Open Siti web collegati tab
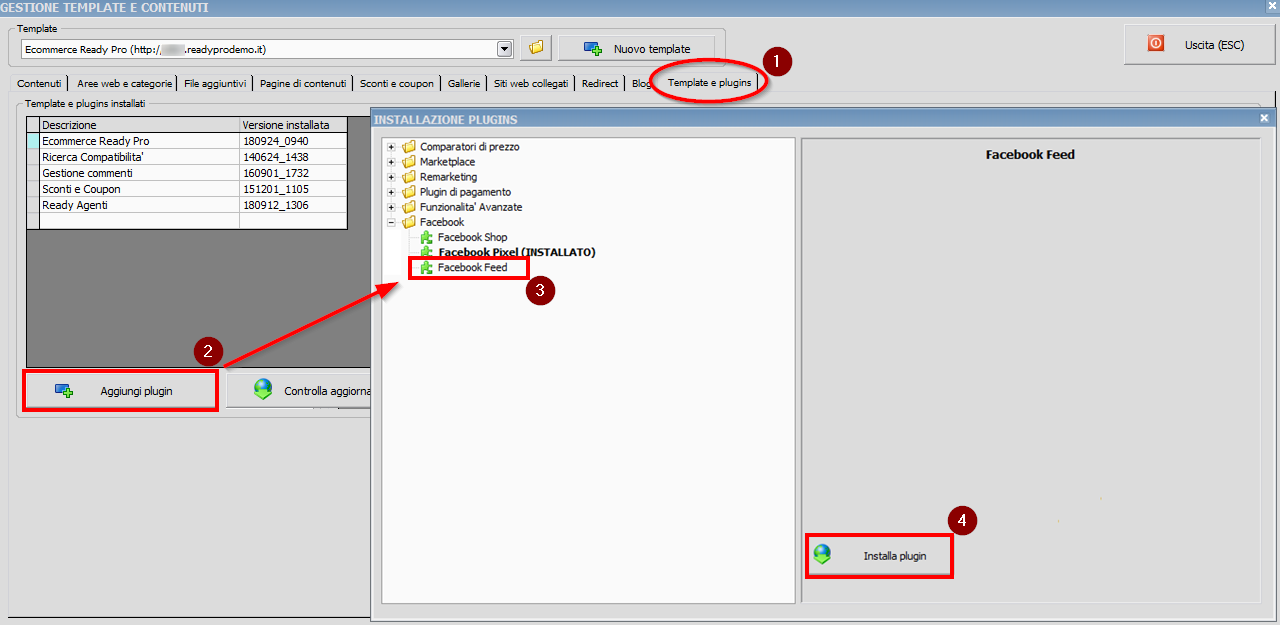1280x625 pixels. click(531, 84)
